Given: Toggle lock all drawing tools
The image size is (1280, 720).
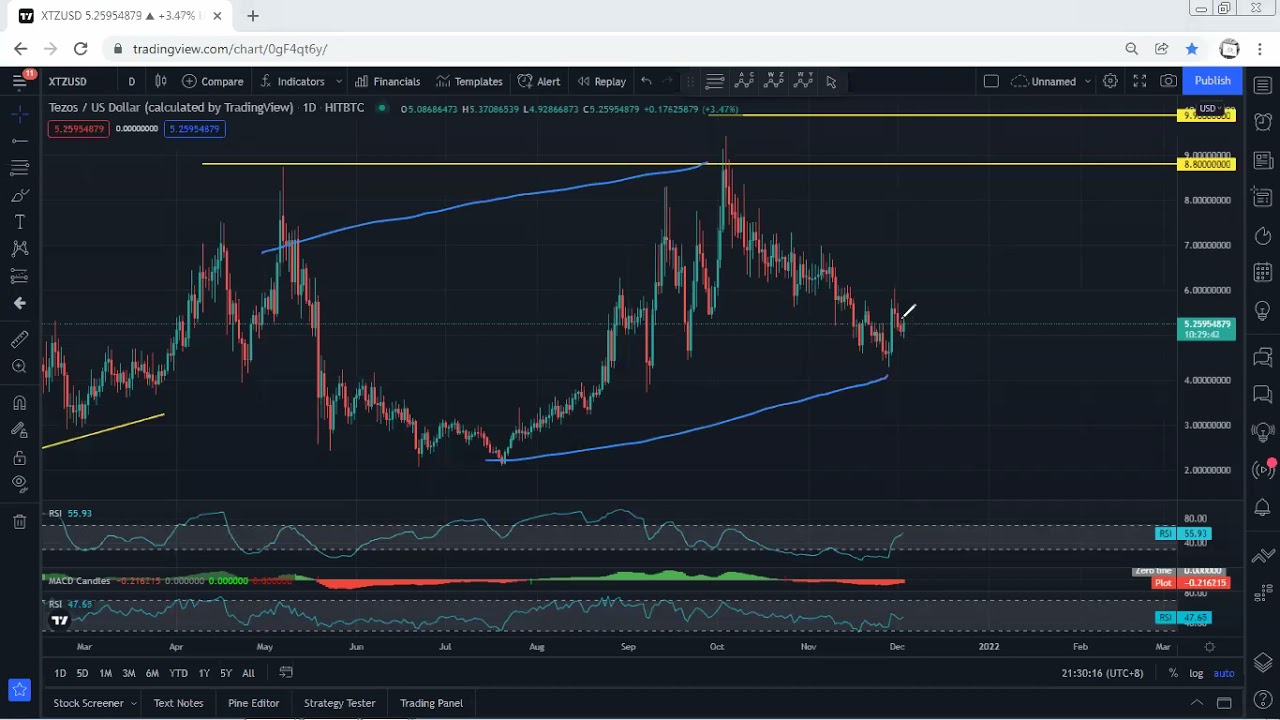Looking at the screenshot, I should pos(19,457).
